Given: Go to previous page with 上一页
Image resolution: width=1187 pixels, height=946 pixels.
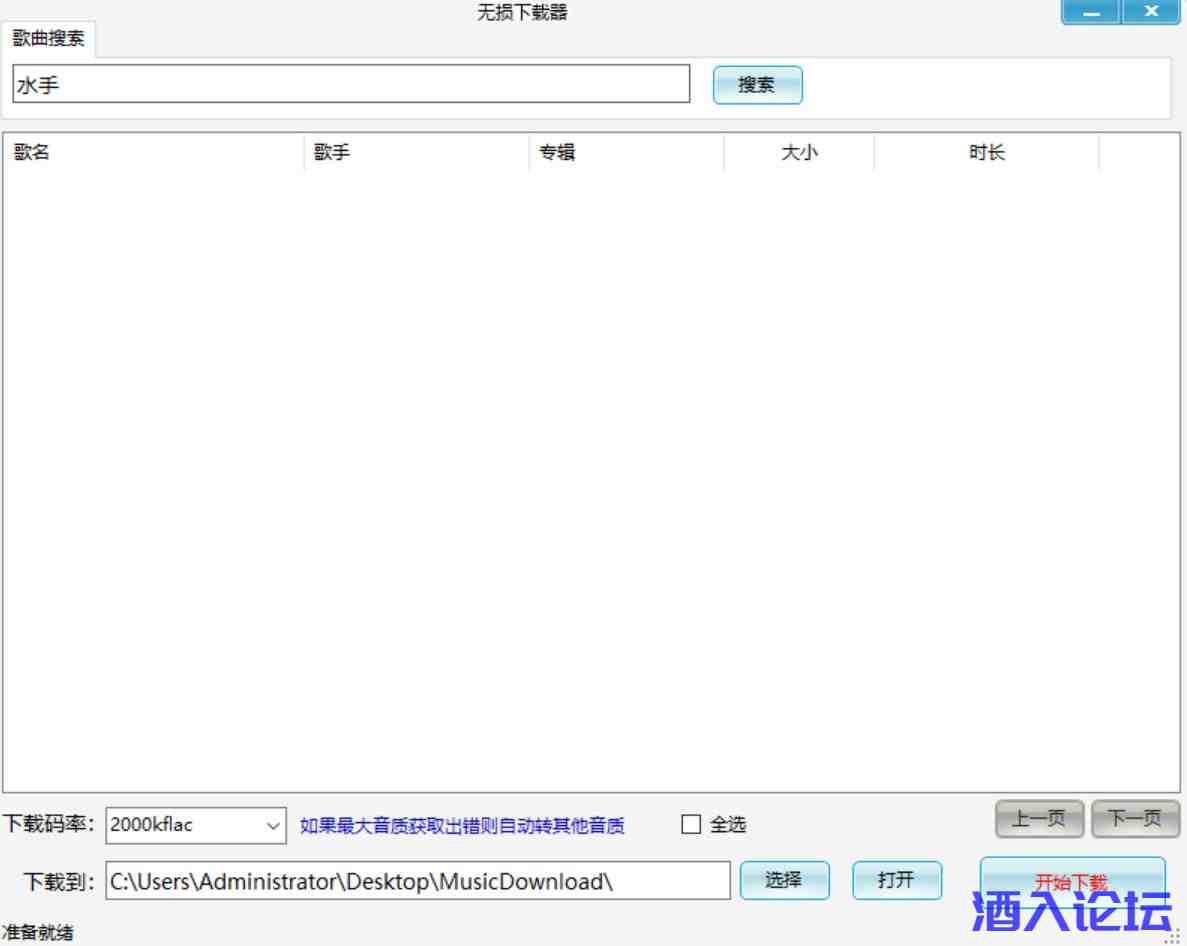Looking at the screenshot, I should [x=1039, y=819].
